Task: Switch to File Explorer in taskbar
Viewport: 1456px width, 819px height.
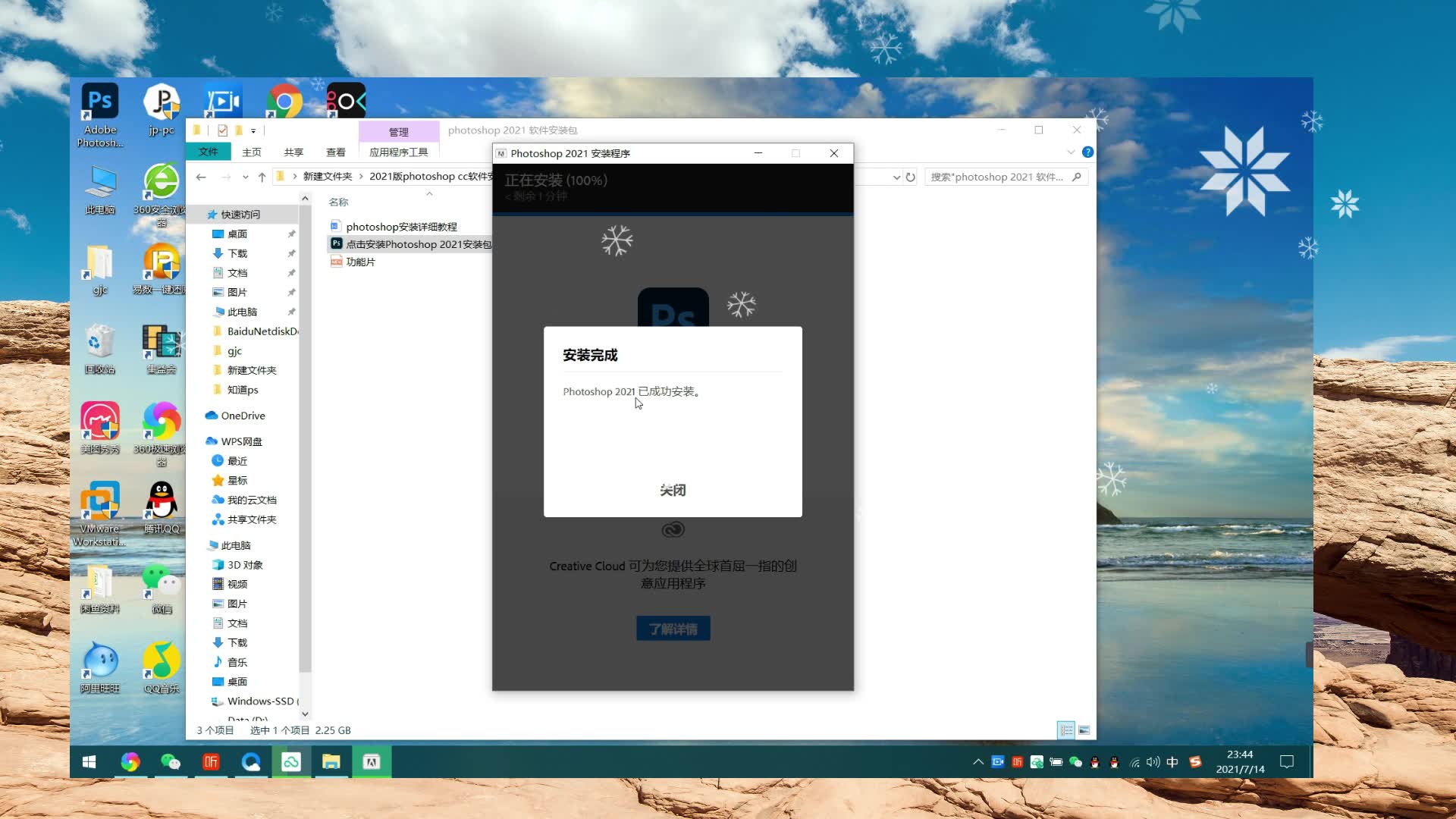Action: coord(331,762)
